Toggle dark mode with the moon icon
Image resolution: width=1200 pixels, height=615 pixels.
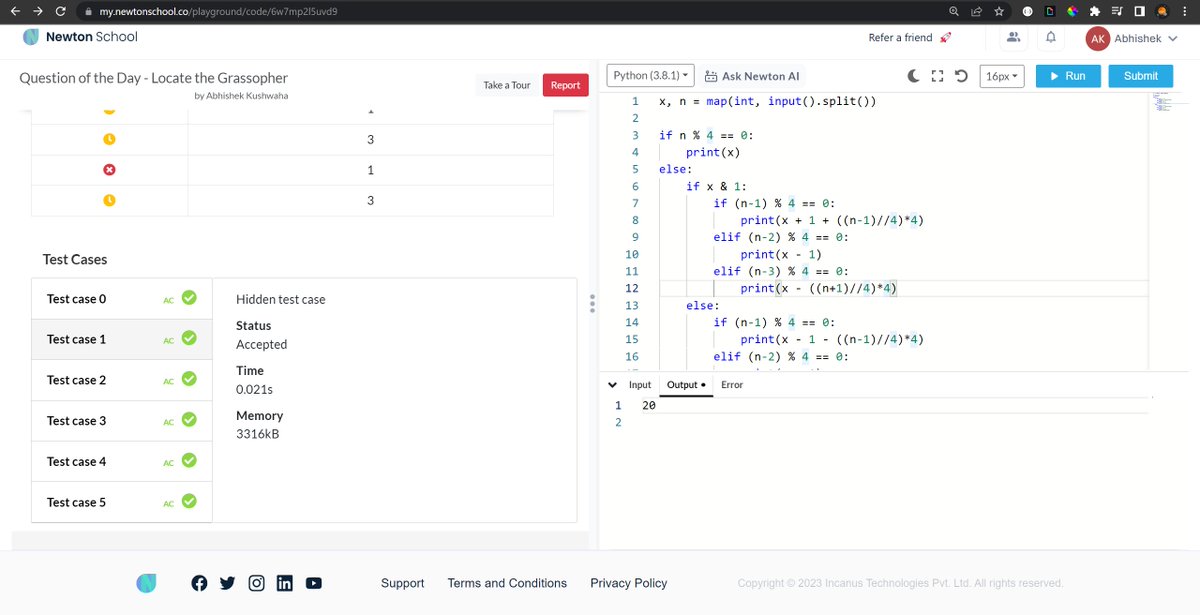click(x=914, y=76)
